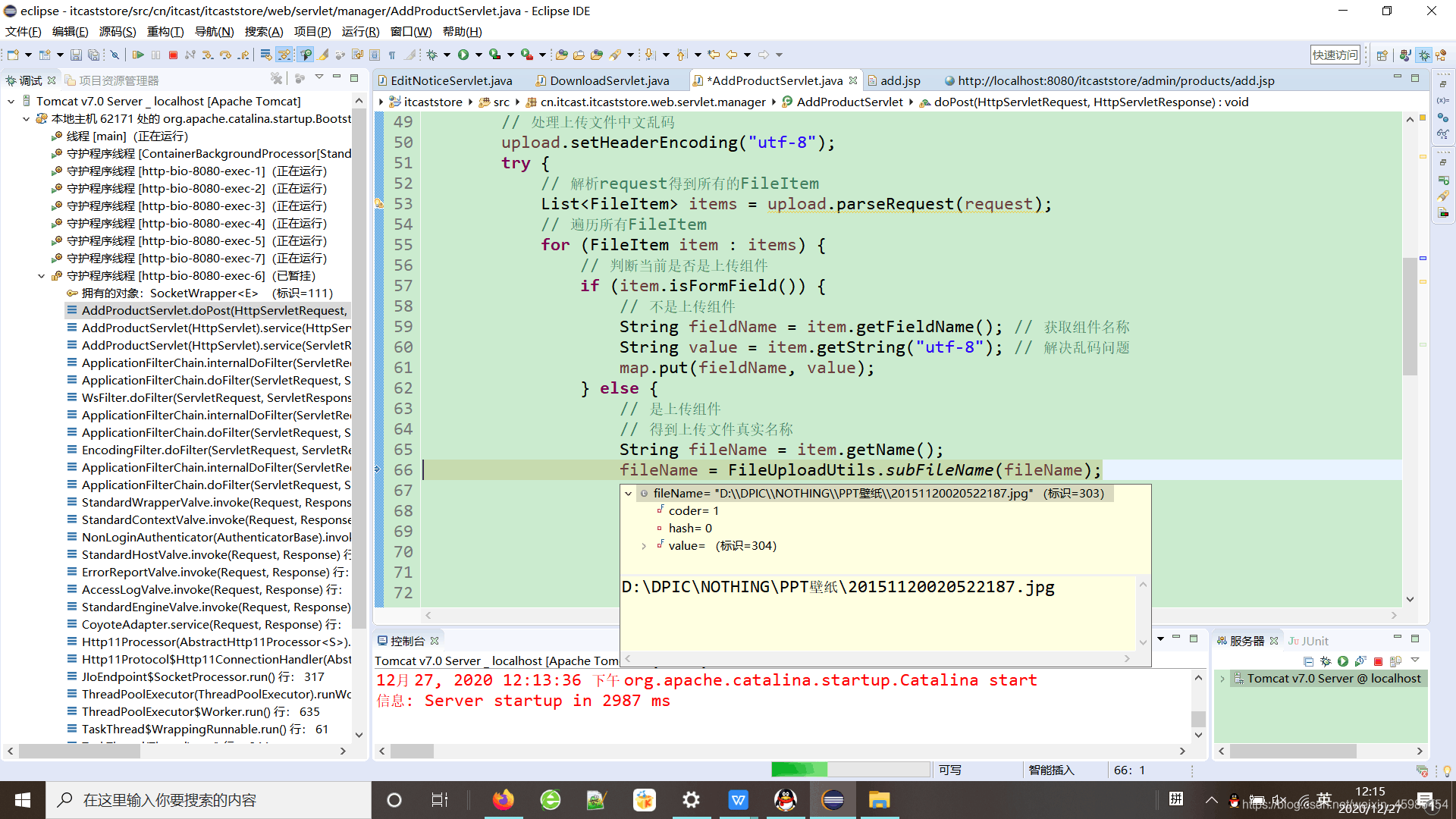Click the doPost method breadcrumb segment

tap(1084, 102)
